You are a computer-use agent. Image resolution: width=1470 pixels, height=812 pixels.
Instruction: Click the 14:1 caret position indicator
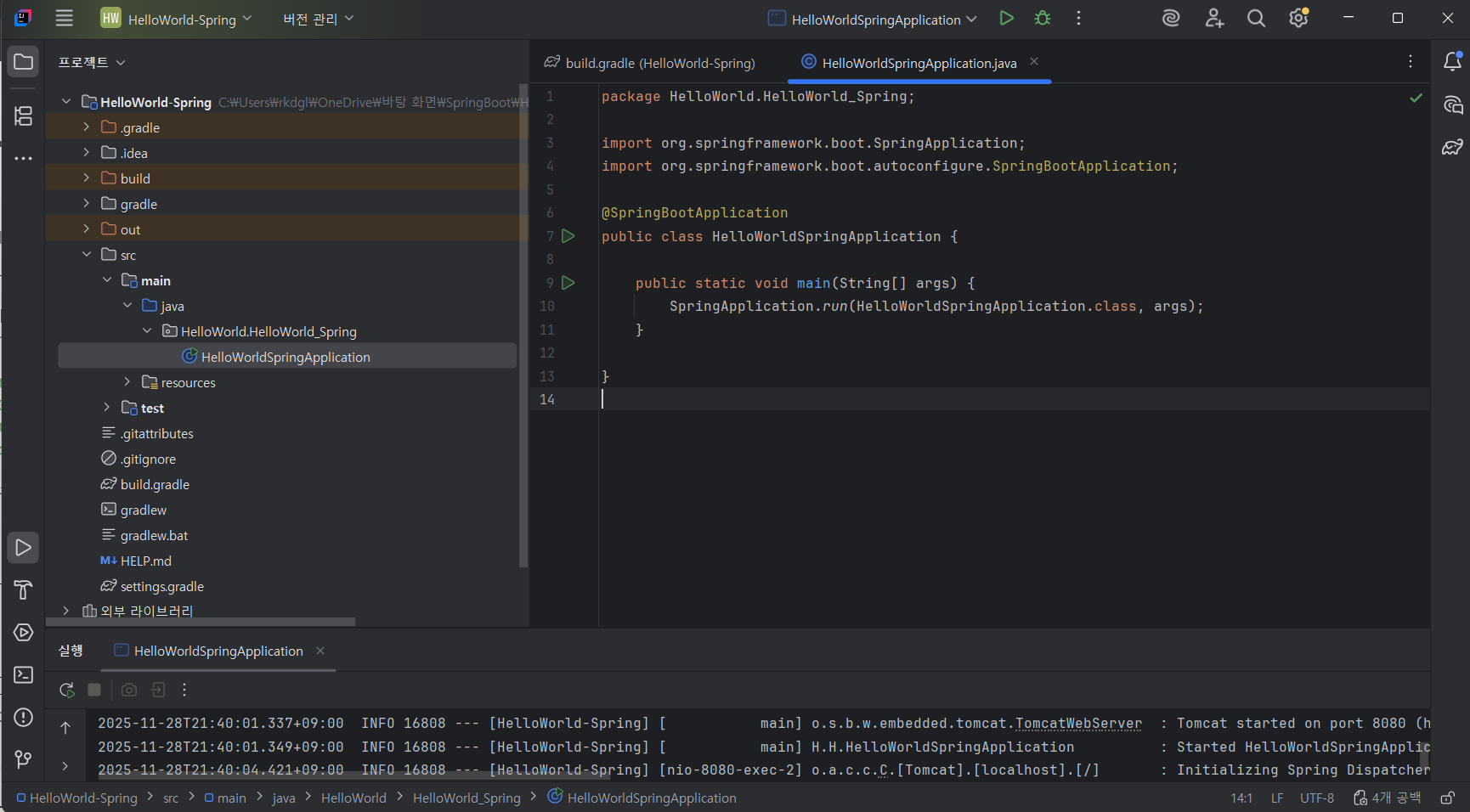coord(1241,798)
